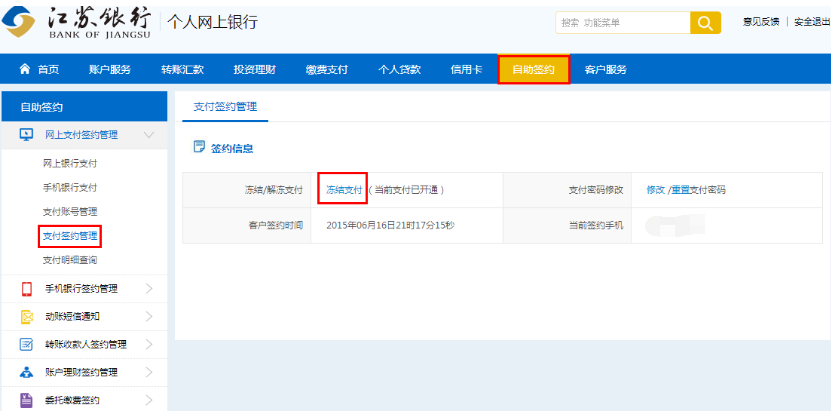This screenshot has height=415, width=831.
Task: Open the 转账汇款 menu in navigation bar
Action: coord(182,69)
